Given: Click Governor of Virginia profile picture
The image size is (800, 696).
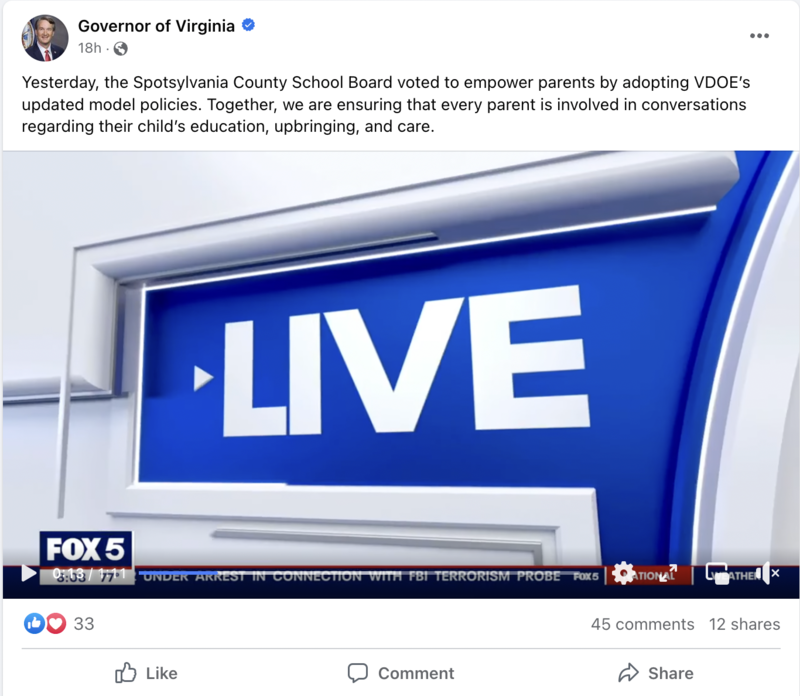Looking at the screenshot, I should pos(45,38).
